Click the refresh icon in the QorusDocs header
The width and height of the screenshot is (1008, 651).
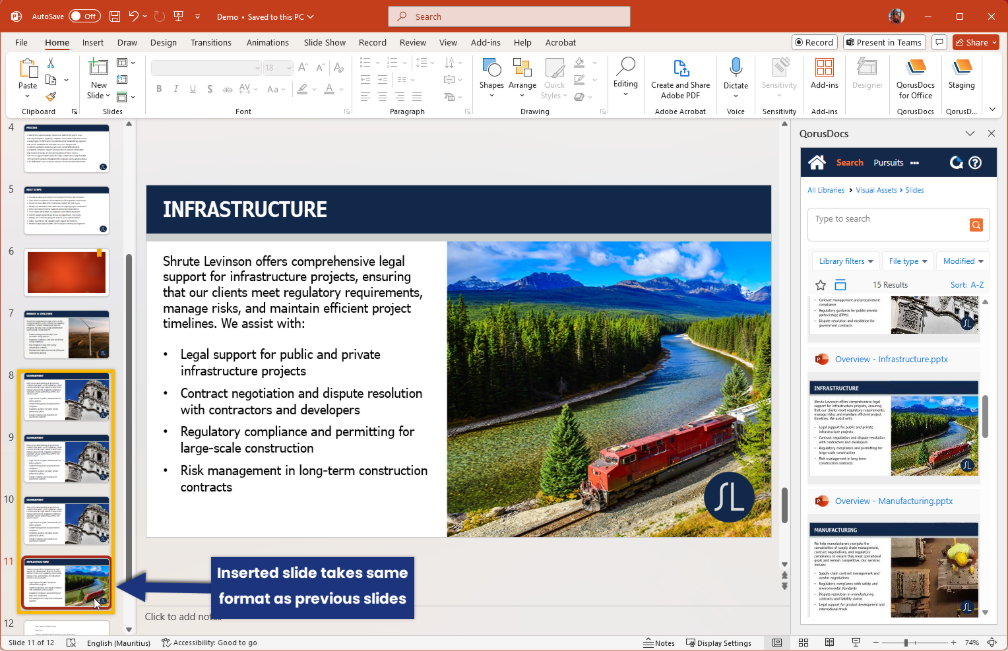click(955, 162)
